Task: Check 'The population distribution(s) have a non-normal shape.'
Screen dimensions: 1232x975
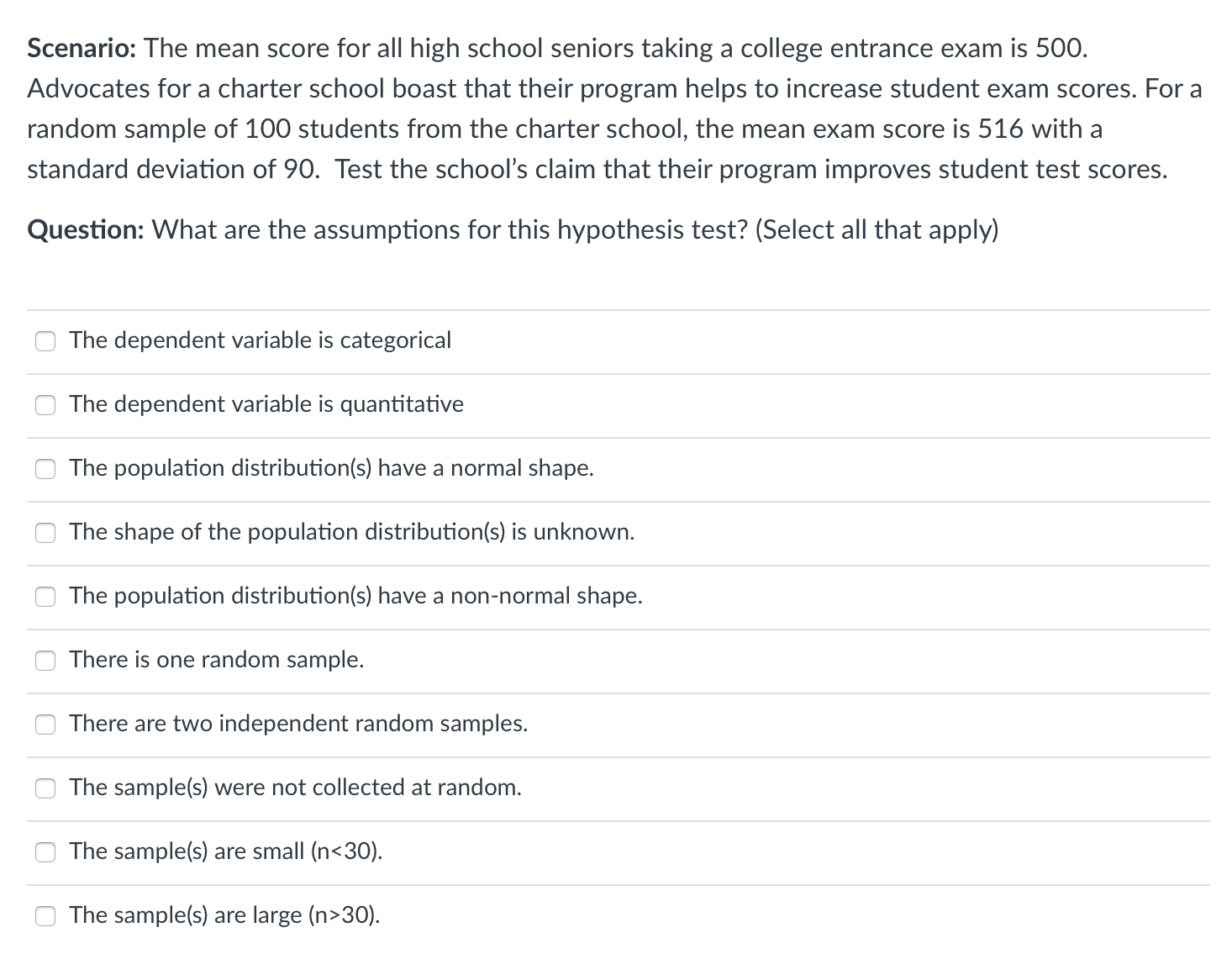Action: 46,597
